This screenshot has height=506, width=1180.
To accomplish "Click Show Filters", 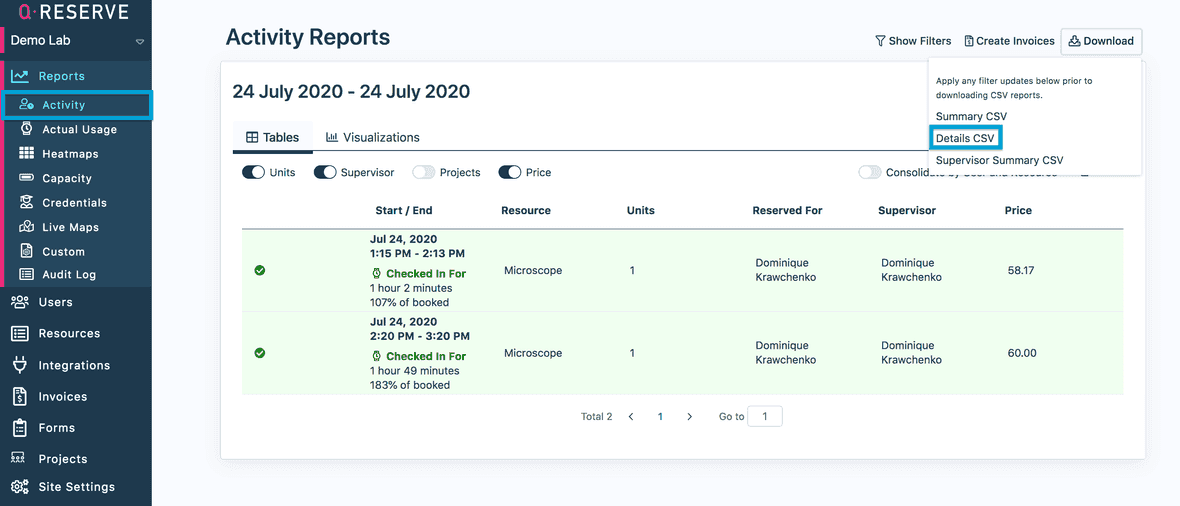I will 913,41.
